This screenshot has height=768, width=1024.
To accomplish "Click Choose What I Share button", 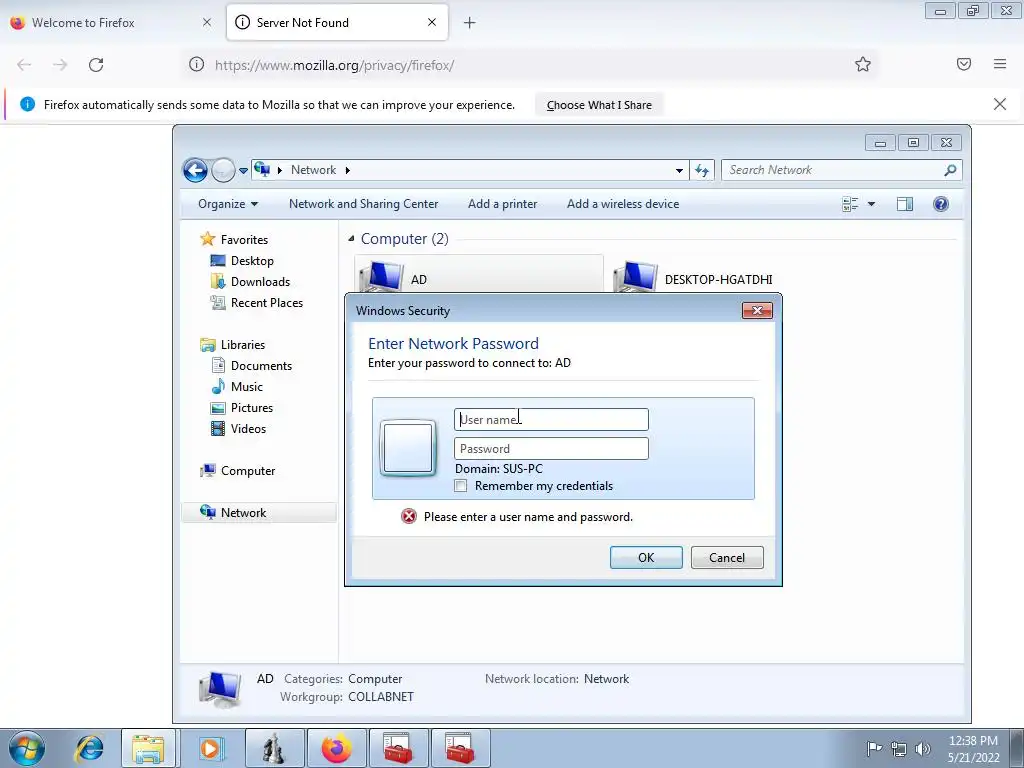I will coord(599,105).
